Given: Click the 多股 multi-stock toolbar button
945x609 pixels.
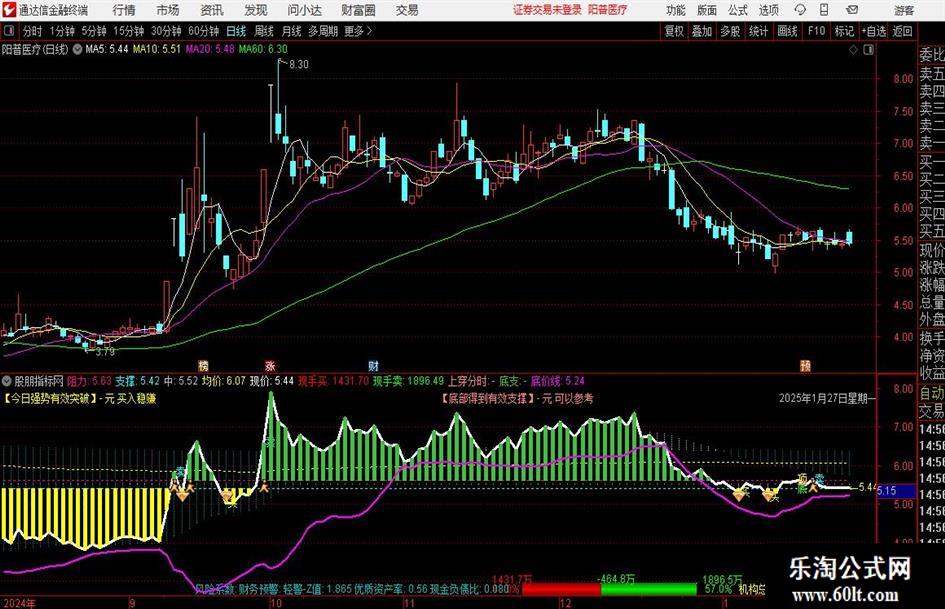Looking at the screenshot, I should 730,31.
